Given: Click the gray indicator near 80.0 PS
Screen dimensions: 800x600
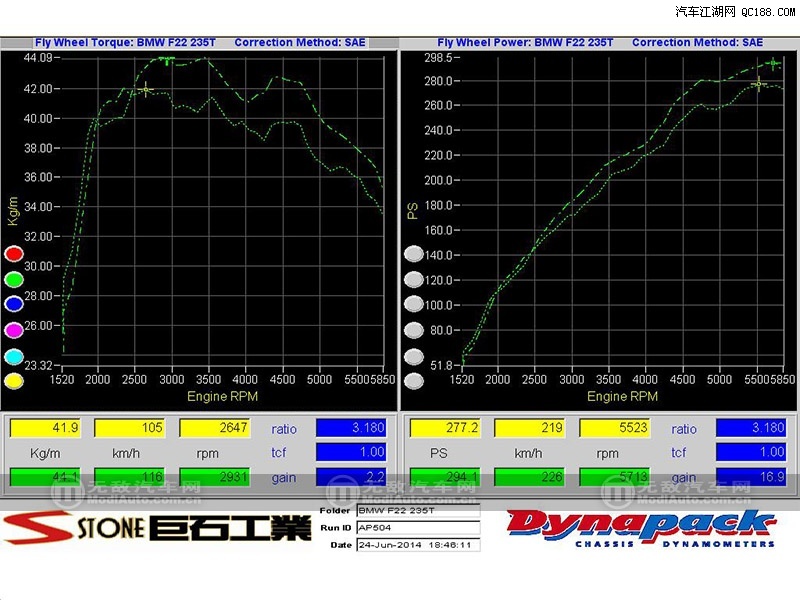Looking at the screenshot, I should click(x=413, y=330).
